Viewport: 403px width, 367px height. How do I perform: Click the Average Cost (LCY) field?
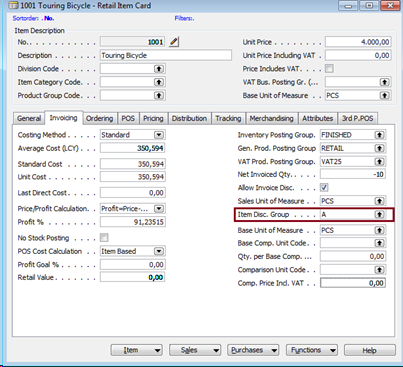pos(133,148)
